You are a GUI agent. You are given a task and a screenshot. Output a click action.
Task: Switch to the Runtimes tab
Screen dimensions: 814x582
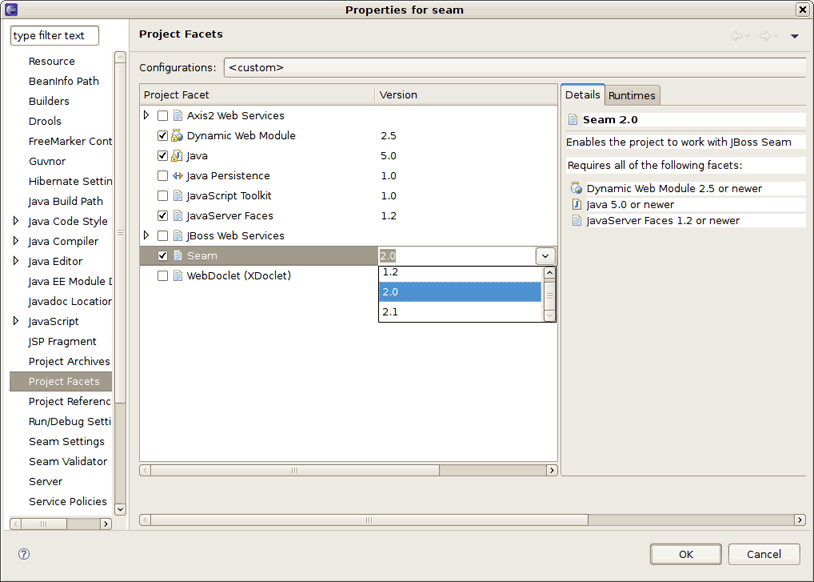pos(631,95)
